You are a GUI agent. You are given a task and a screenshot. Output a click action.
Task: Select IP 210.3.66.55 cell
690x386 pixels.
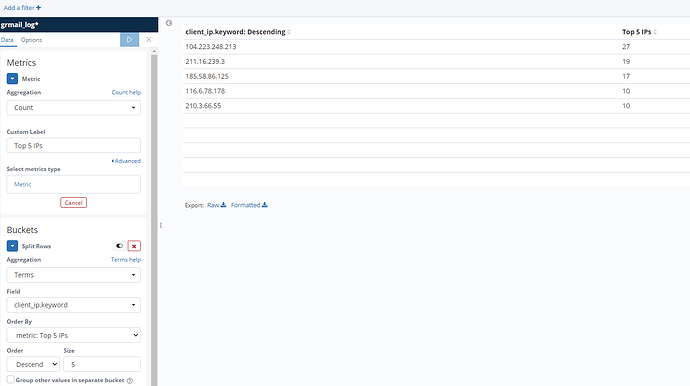point(203,106)
